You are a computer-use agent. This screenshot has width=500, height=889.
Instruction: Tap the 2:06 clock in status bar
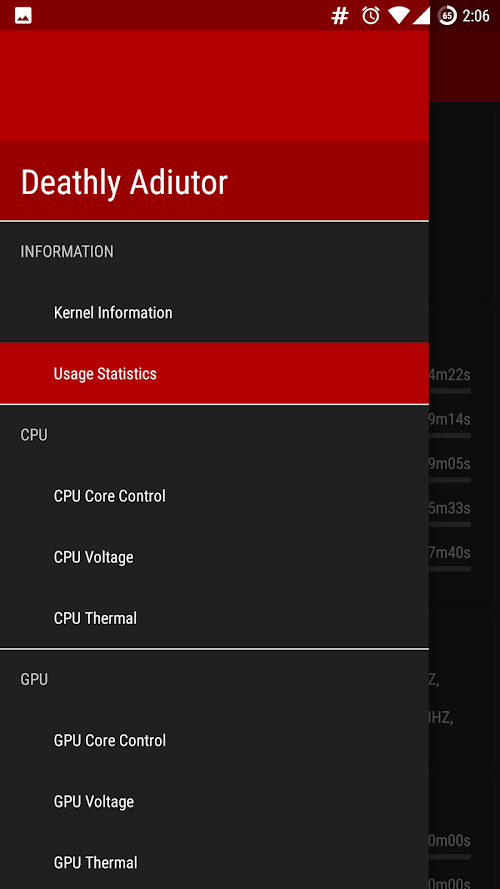click(x=476, y=16)
